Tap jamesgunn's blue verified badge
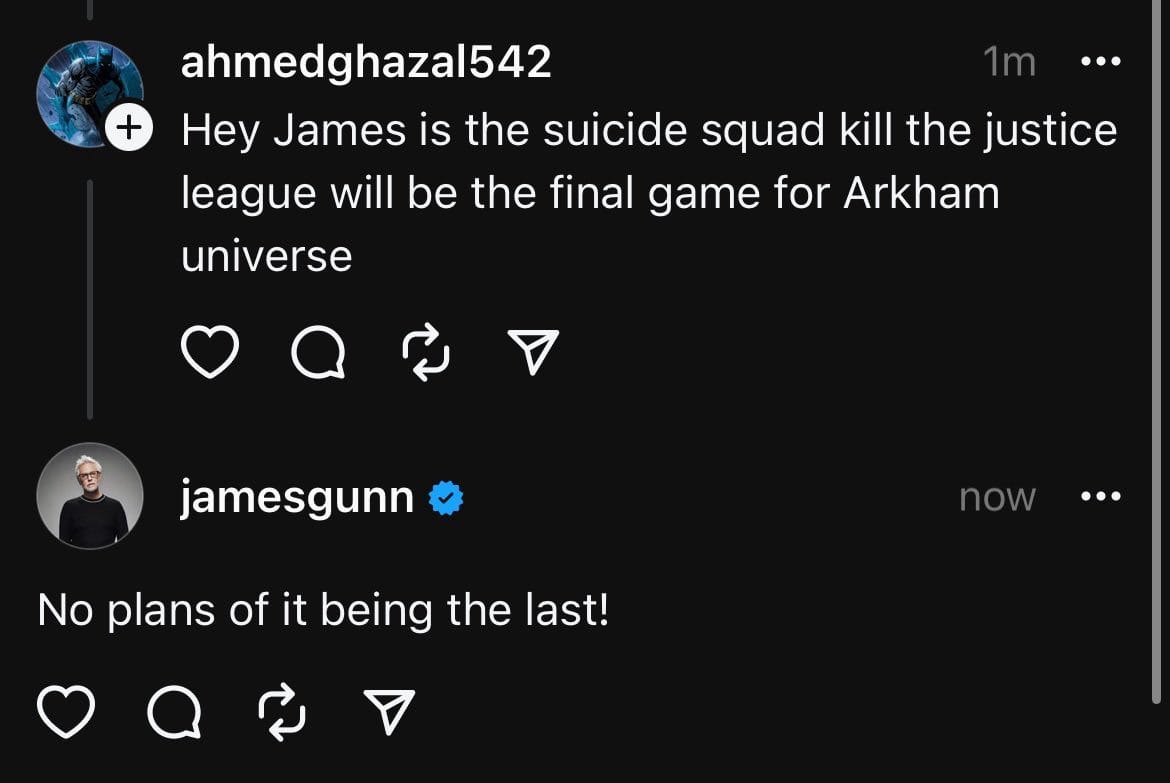 click(446, 497)
